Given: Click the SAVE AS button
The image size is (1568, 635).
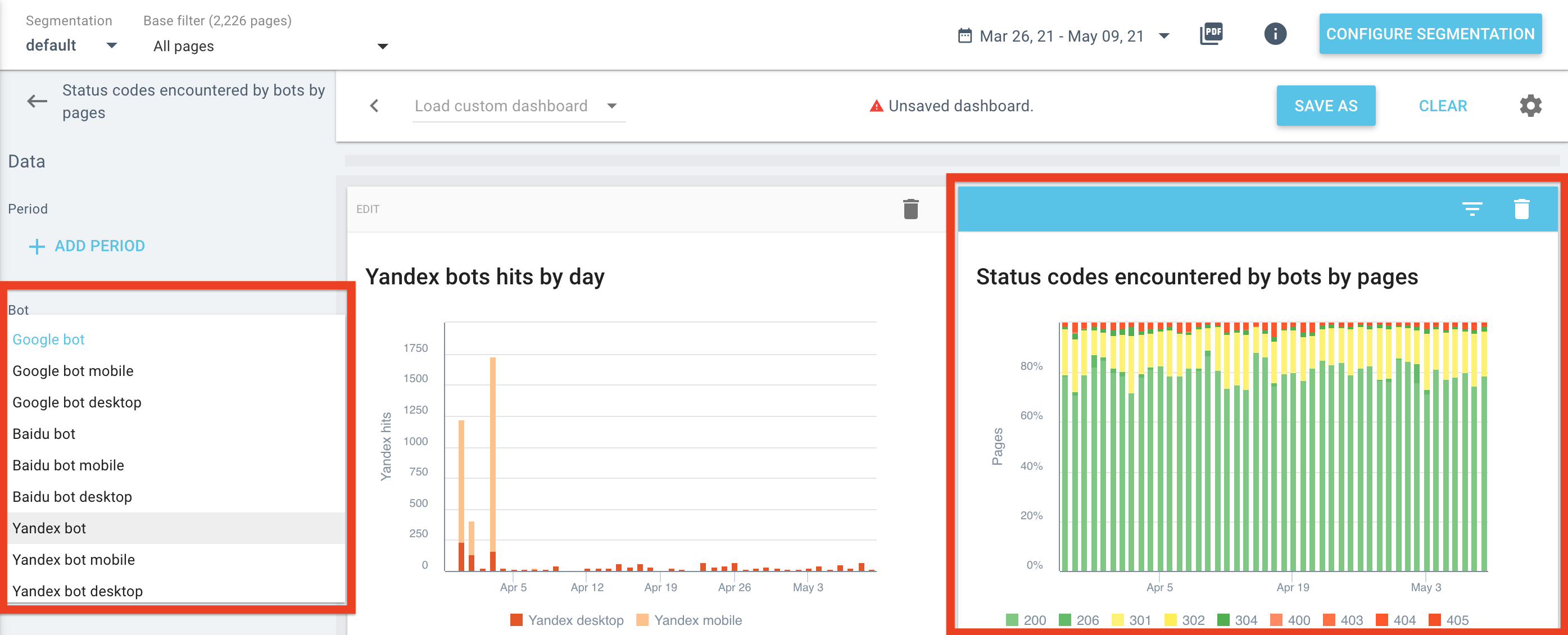Looking at the screenshot, I should pyautogui.click(x=1325, y=106).
